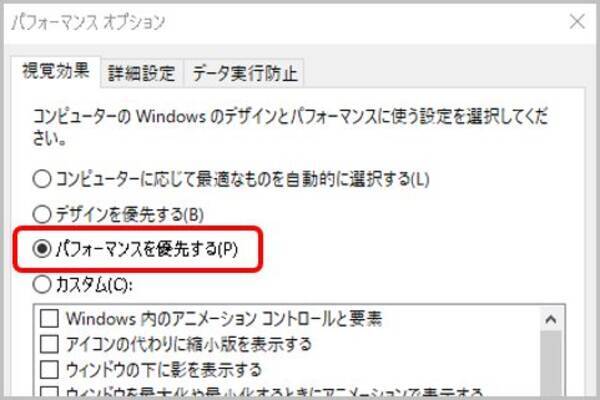Open the データ実行防止 tab
This screenshot has height=400, width=600.
coord(244,73)
